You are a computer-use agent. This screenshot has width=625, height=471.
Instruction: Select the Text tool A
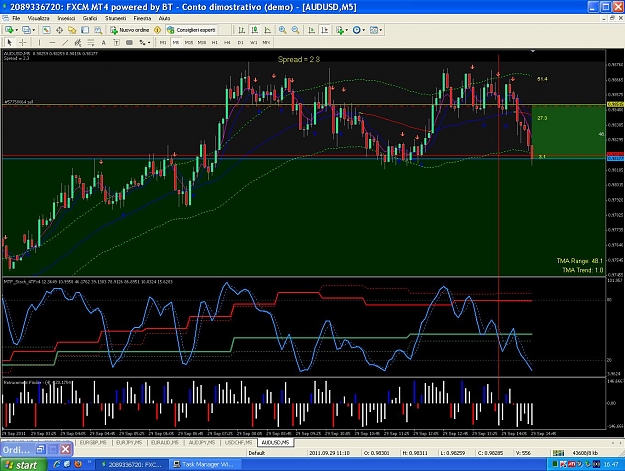(104, 42)
